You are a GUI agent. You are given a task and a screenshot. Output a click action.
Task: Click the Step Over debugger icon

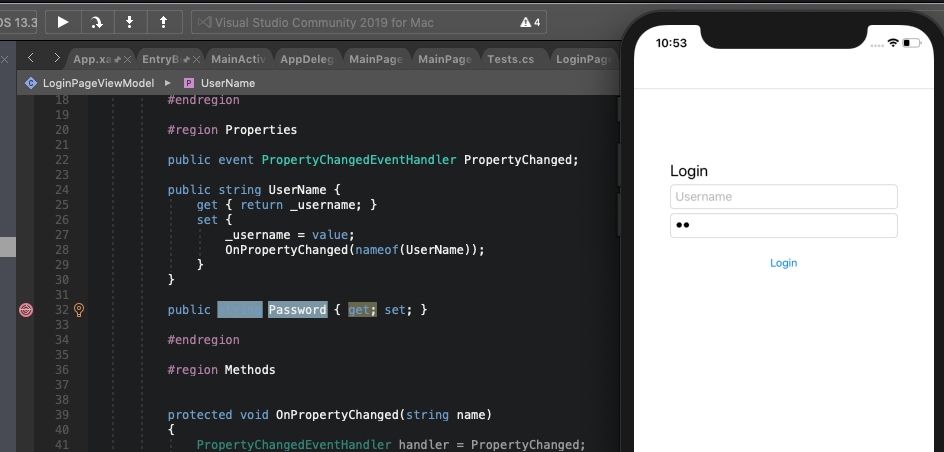(x=96, y=23)
